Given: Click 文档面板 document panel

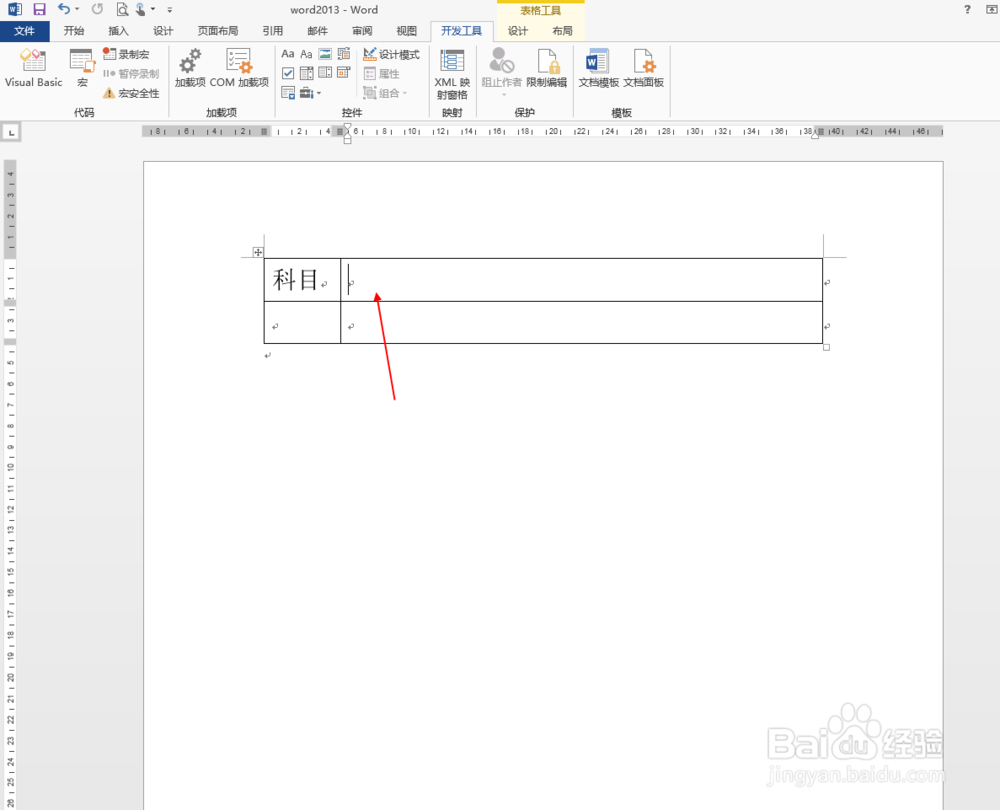Looking at the screenshot, I should pos(644,70).
